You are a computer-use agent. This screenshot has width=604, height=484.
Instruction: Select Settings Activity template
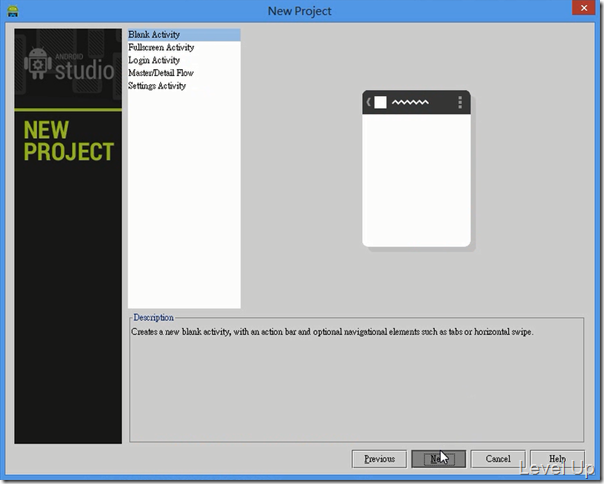click(x=184, y=86)
